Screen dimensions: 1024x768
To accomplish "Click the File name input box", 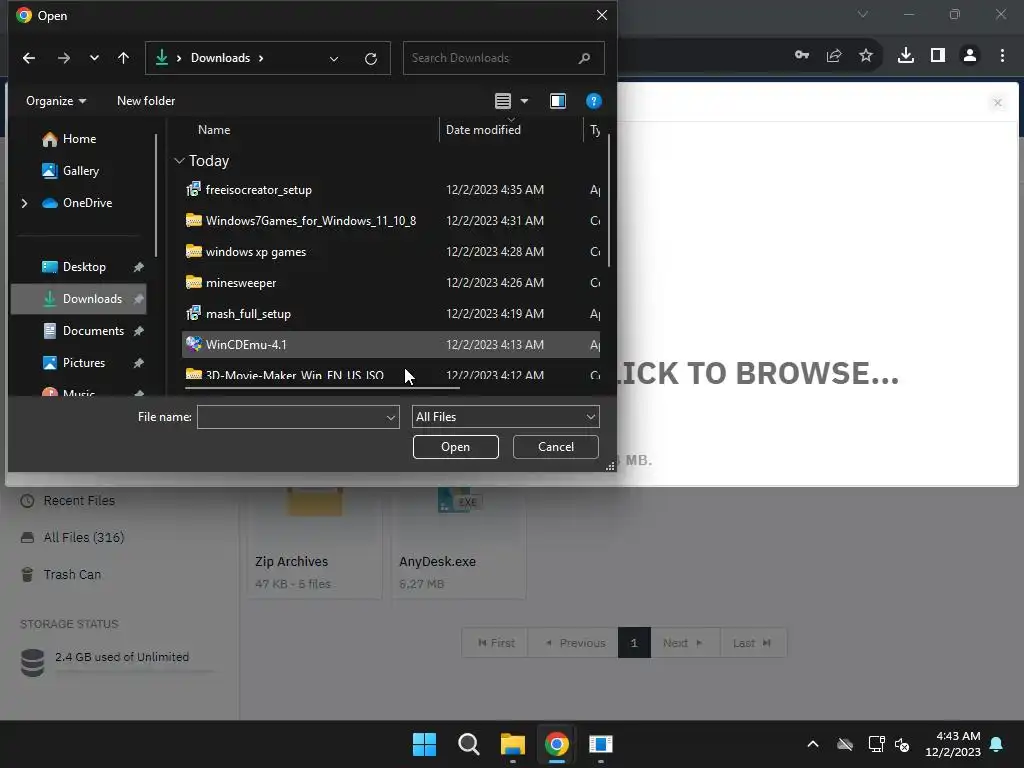I will pyautogui.click(x=291, y=417).
